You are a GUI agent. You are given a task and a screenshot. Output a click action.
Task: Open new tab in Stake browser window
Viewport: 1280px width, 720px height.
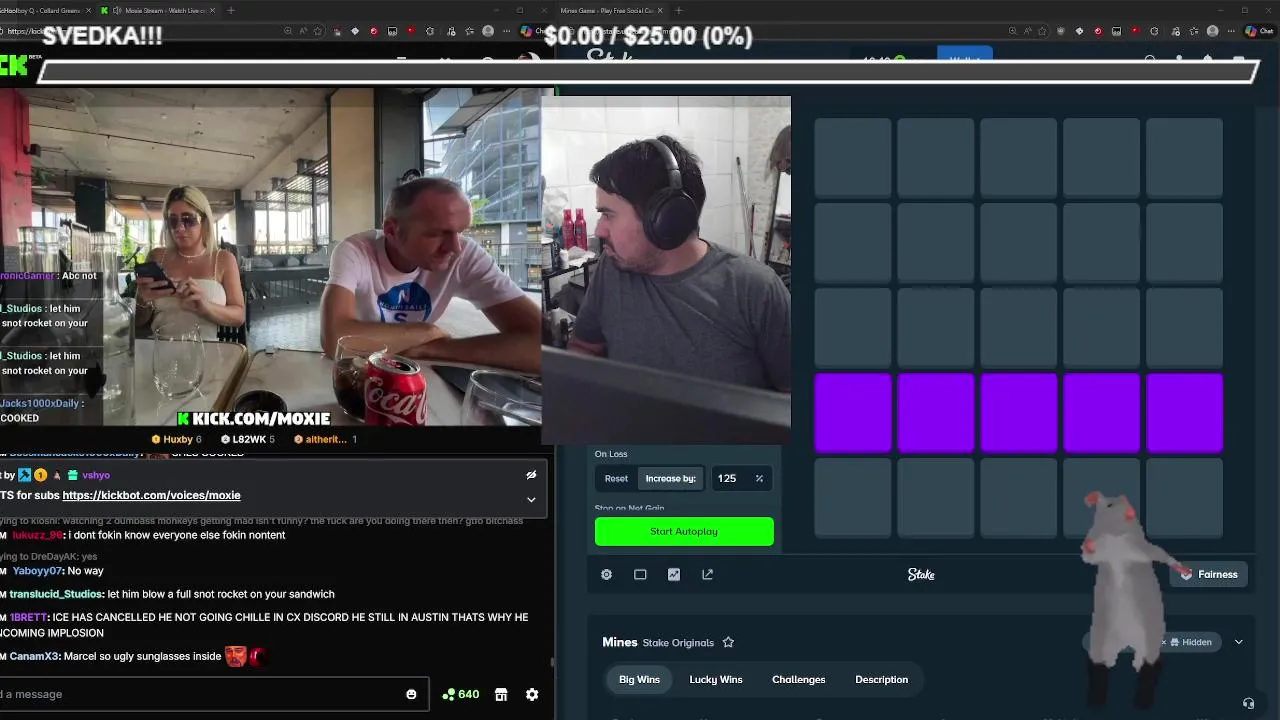679,10
